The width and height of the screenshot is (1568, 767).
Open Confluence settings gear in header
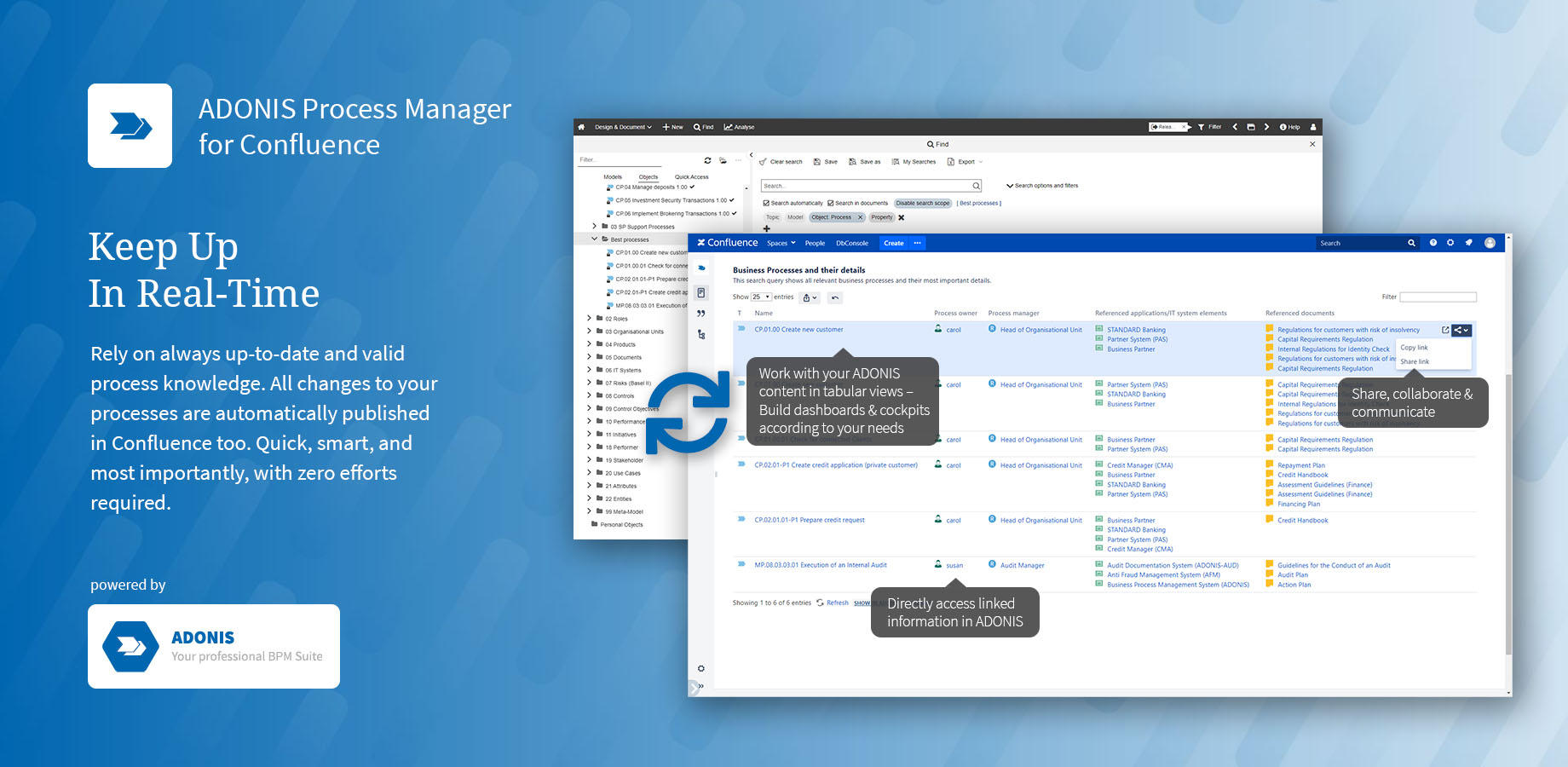pos(1450,243)
